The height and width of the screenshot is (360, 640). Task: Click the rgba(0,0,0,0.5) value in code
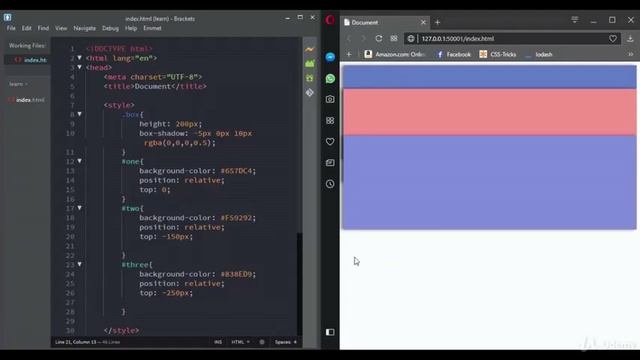pos(178,143)
